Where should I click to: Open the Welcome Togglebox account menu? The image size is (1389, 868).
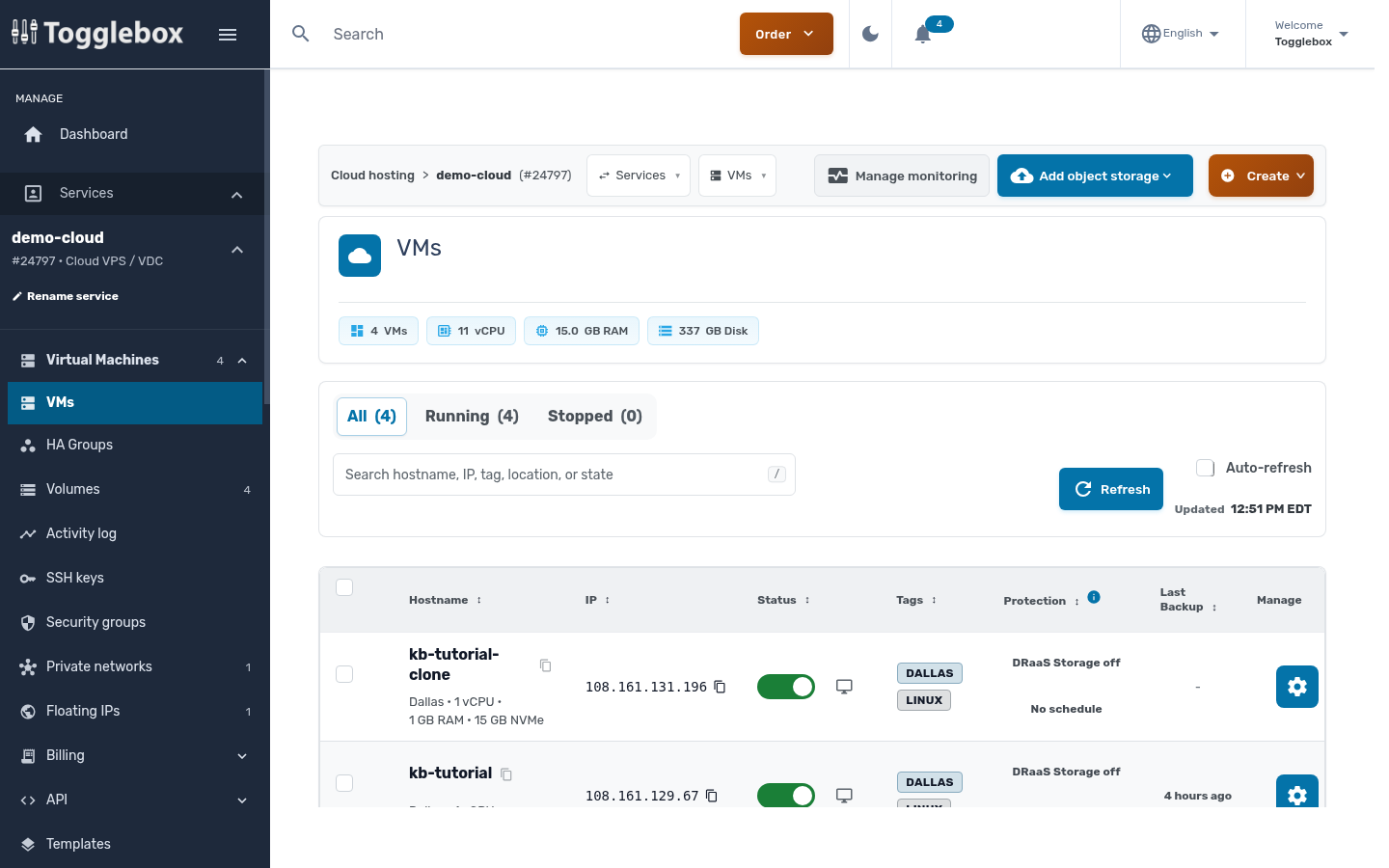[x=1311, y=34]
